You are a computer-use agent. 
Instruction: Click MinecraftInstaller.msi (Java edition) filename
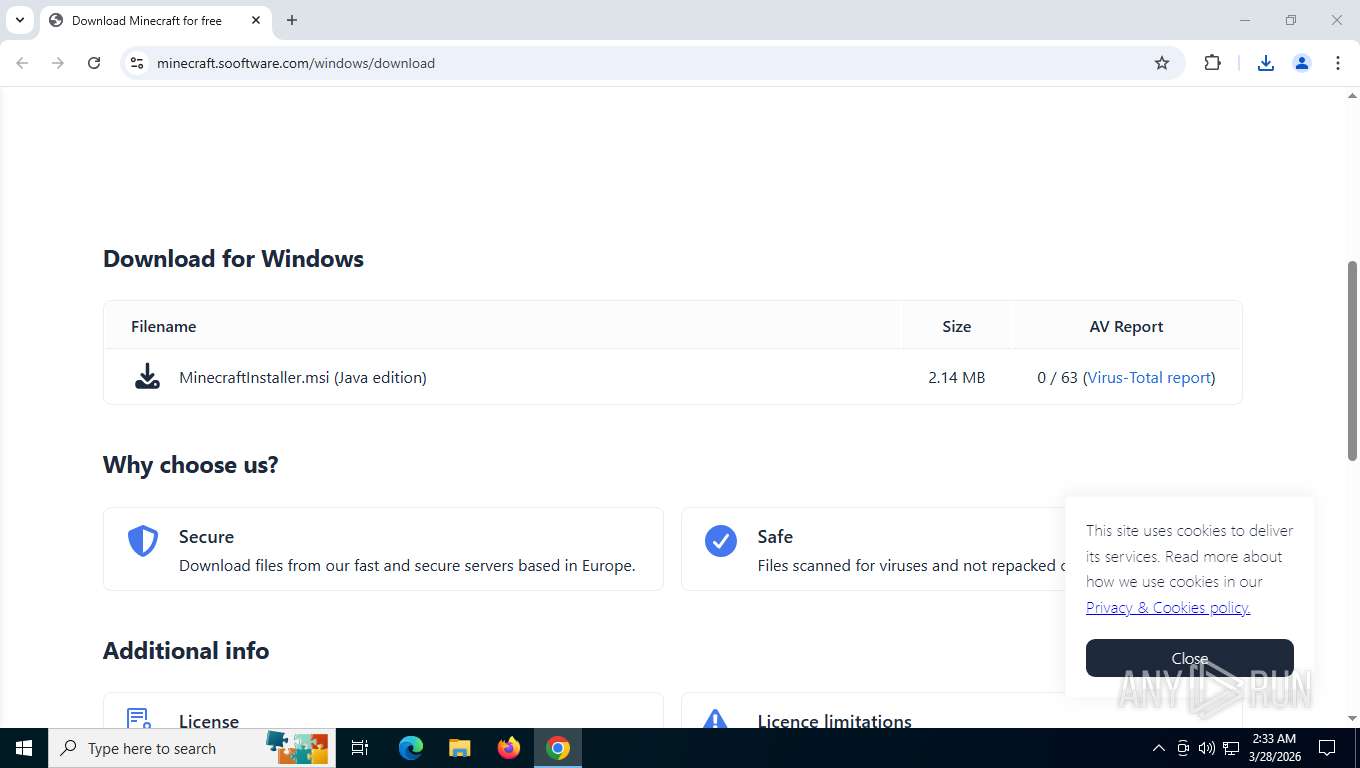tap(303, 377)
